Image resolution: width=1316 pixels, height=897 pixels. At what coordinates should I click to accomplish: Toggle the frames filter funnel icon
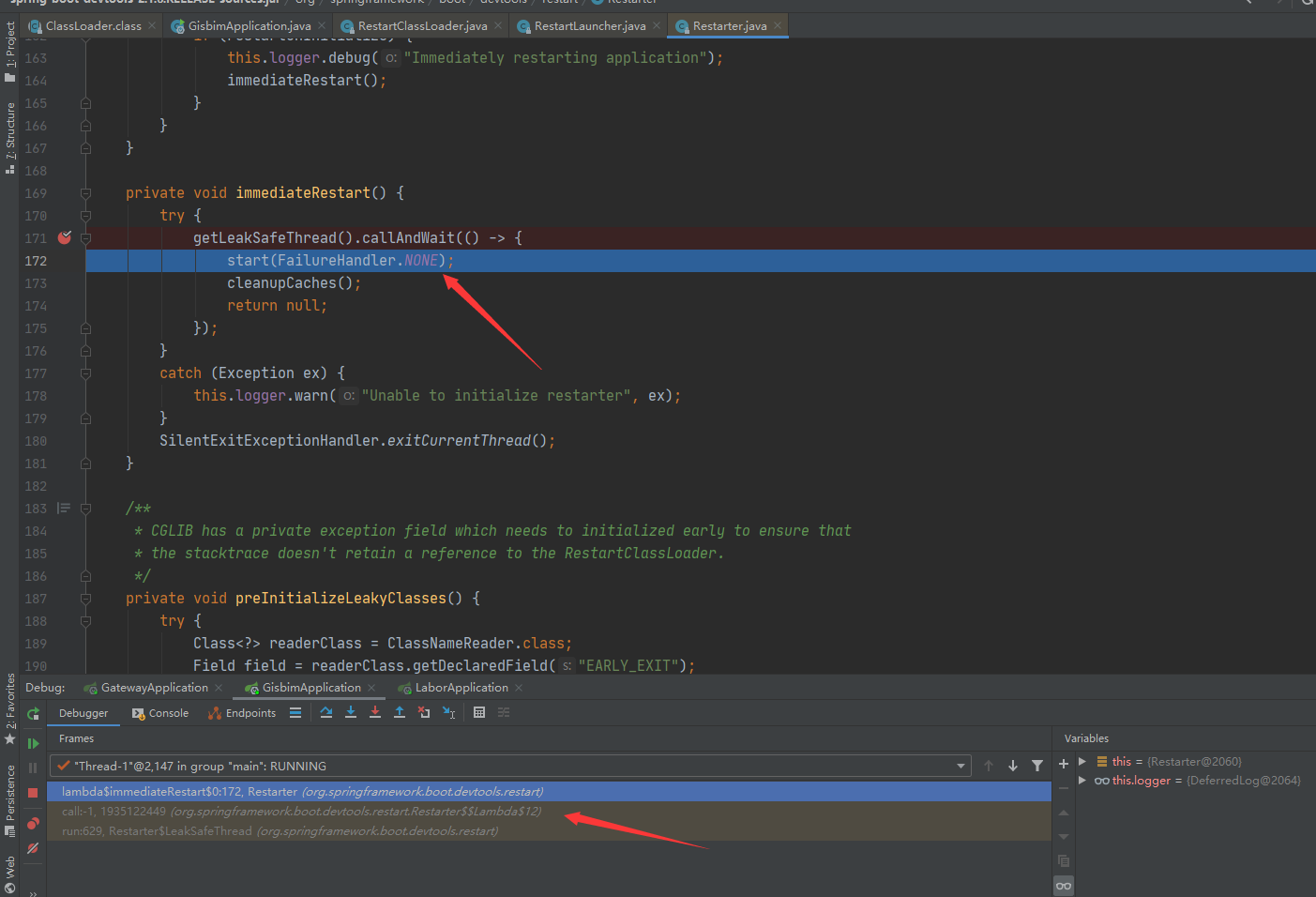(x=1037, y=766)
